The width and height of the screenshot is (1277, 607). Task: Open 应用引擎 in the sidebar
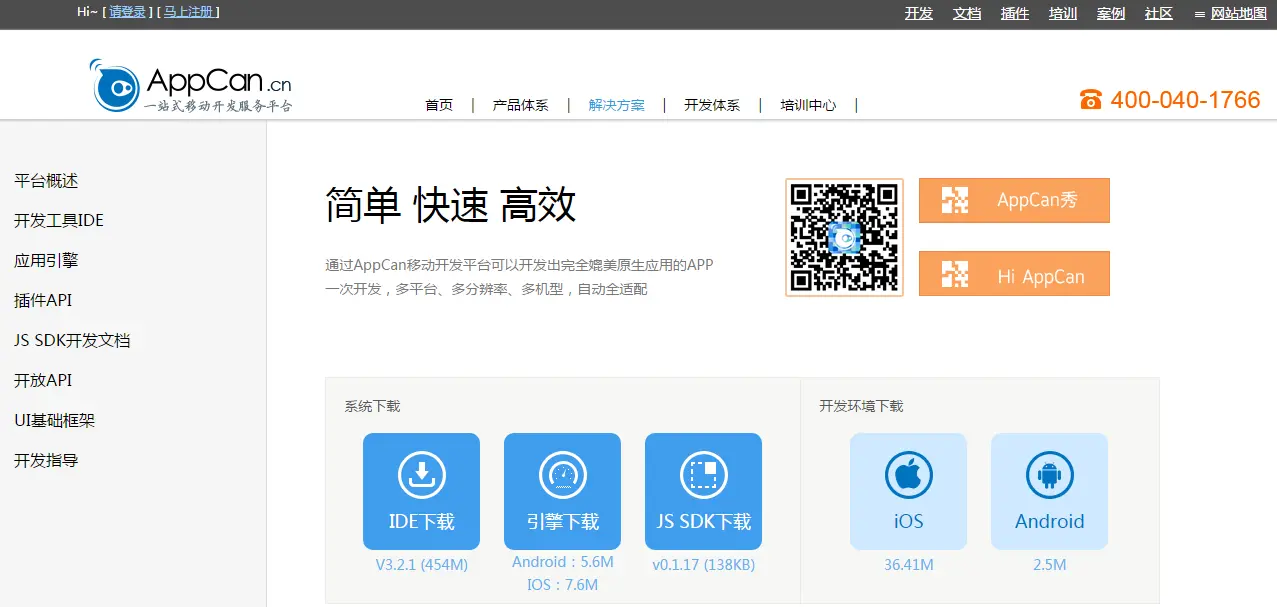[x=46, y=261]
